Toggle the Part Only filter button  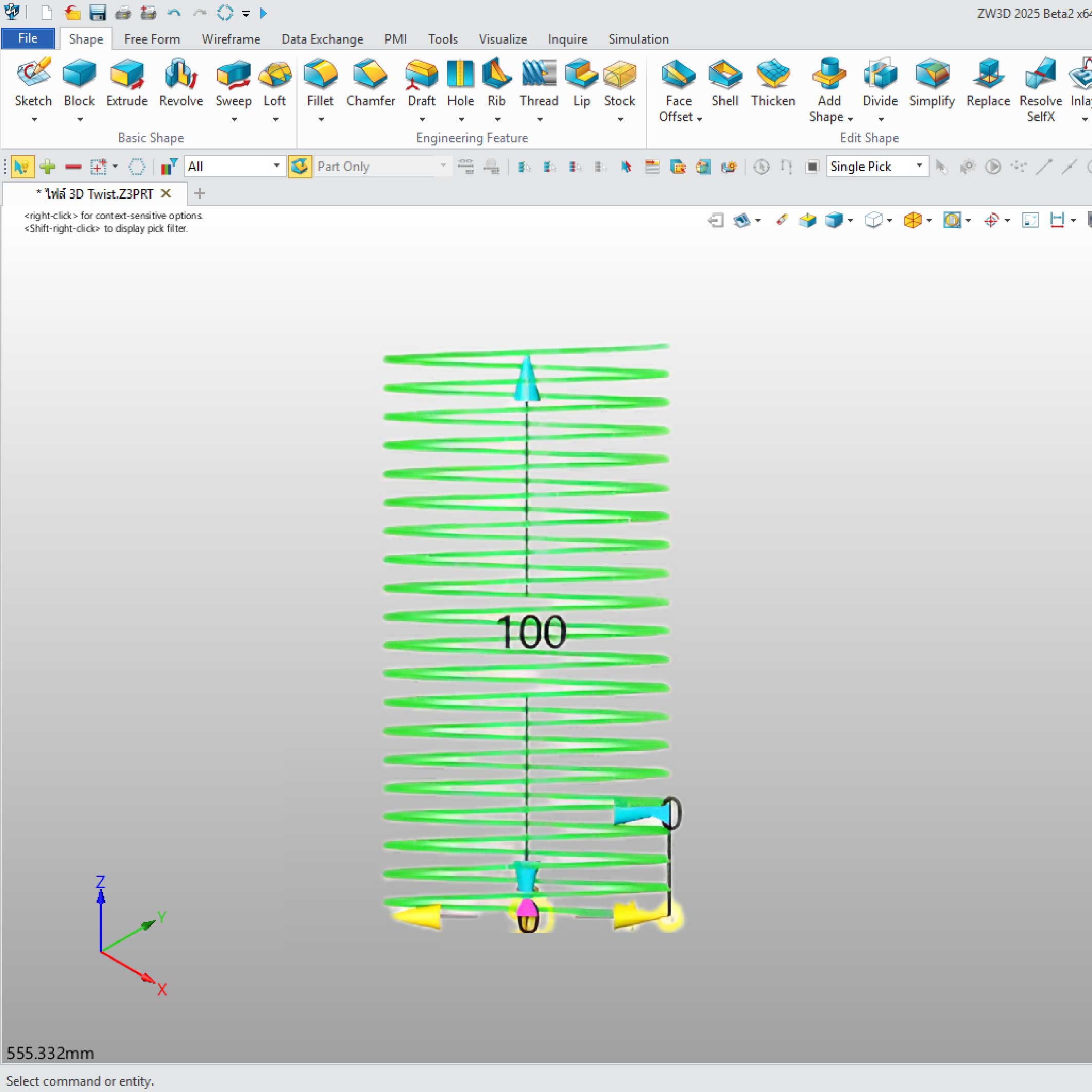[x=300, y=166]
